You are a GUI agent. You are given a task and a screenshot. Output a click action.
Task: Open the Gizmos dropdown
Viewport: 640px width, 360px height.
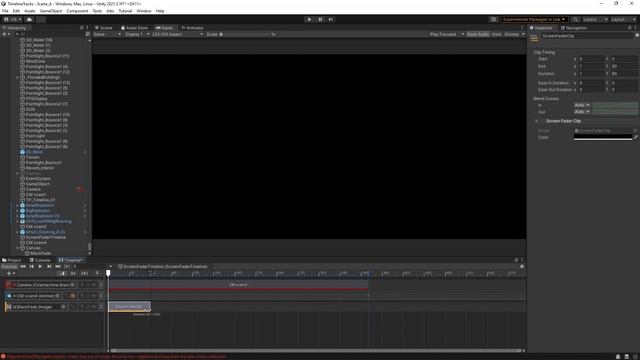[x=514, y=34]
